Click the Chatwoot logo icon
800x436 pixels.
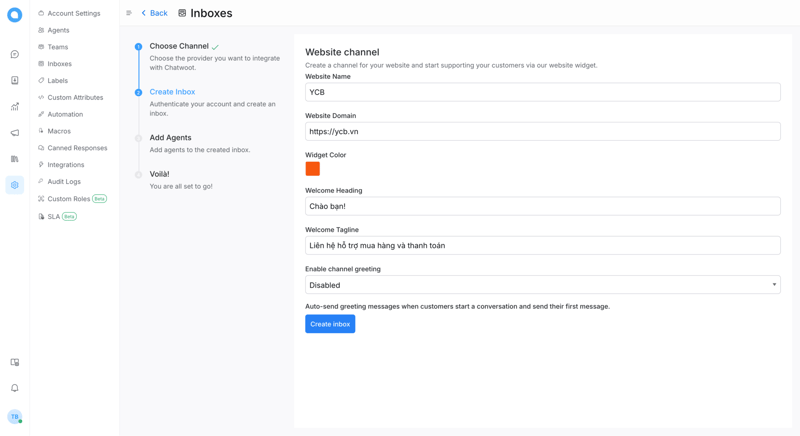(15, 15)
